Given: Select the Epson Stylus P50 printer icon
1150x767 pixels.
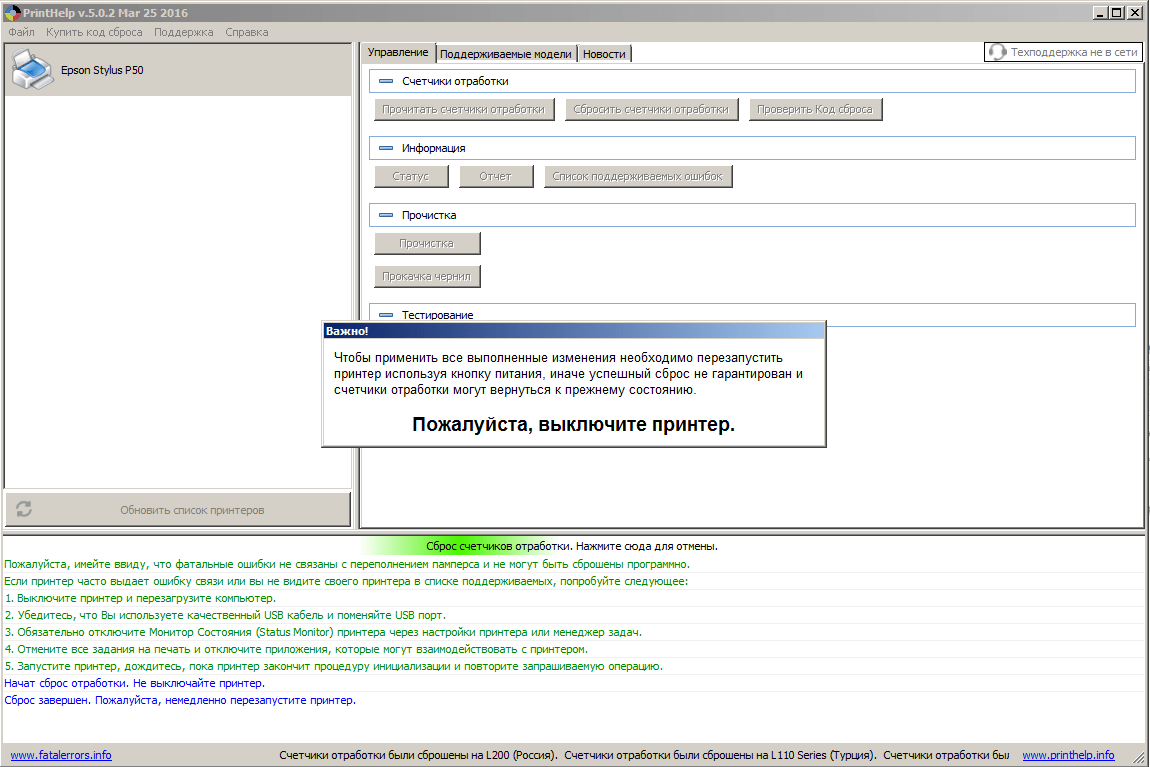Looking at the screenshot, I should click(x=32, y=70).
